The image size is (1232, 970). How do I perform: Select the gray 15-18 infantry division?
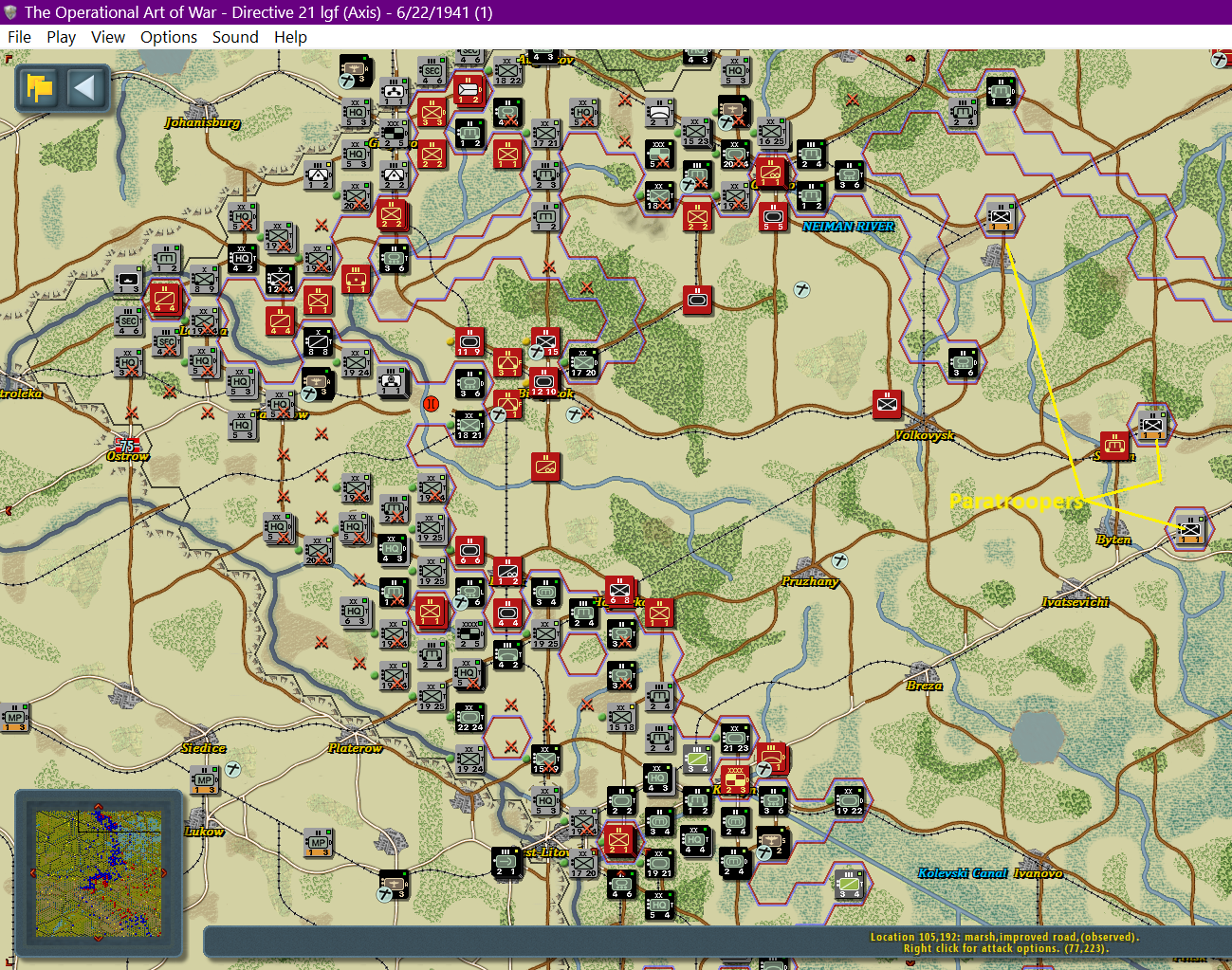(x=621, y=718)
